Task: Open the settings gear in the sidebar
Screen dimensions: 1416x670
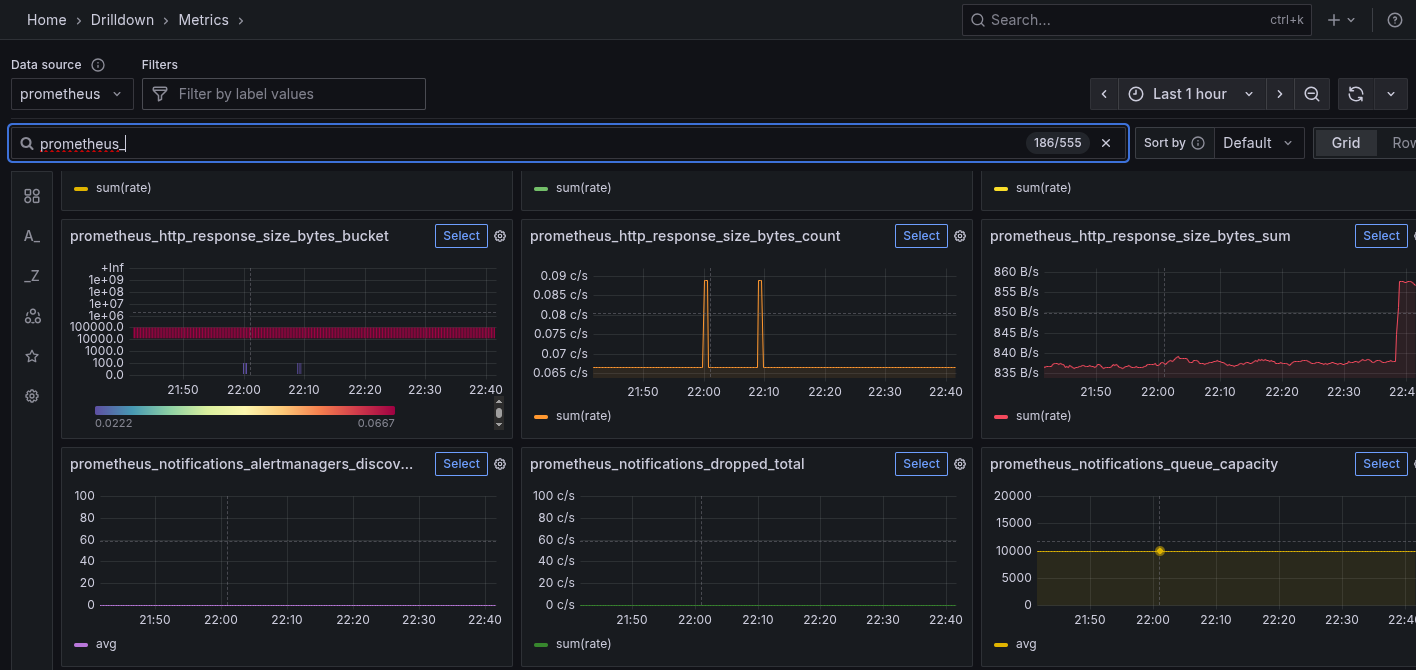Action: 32,396
